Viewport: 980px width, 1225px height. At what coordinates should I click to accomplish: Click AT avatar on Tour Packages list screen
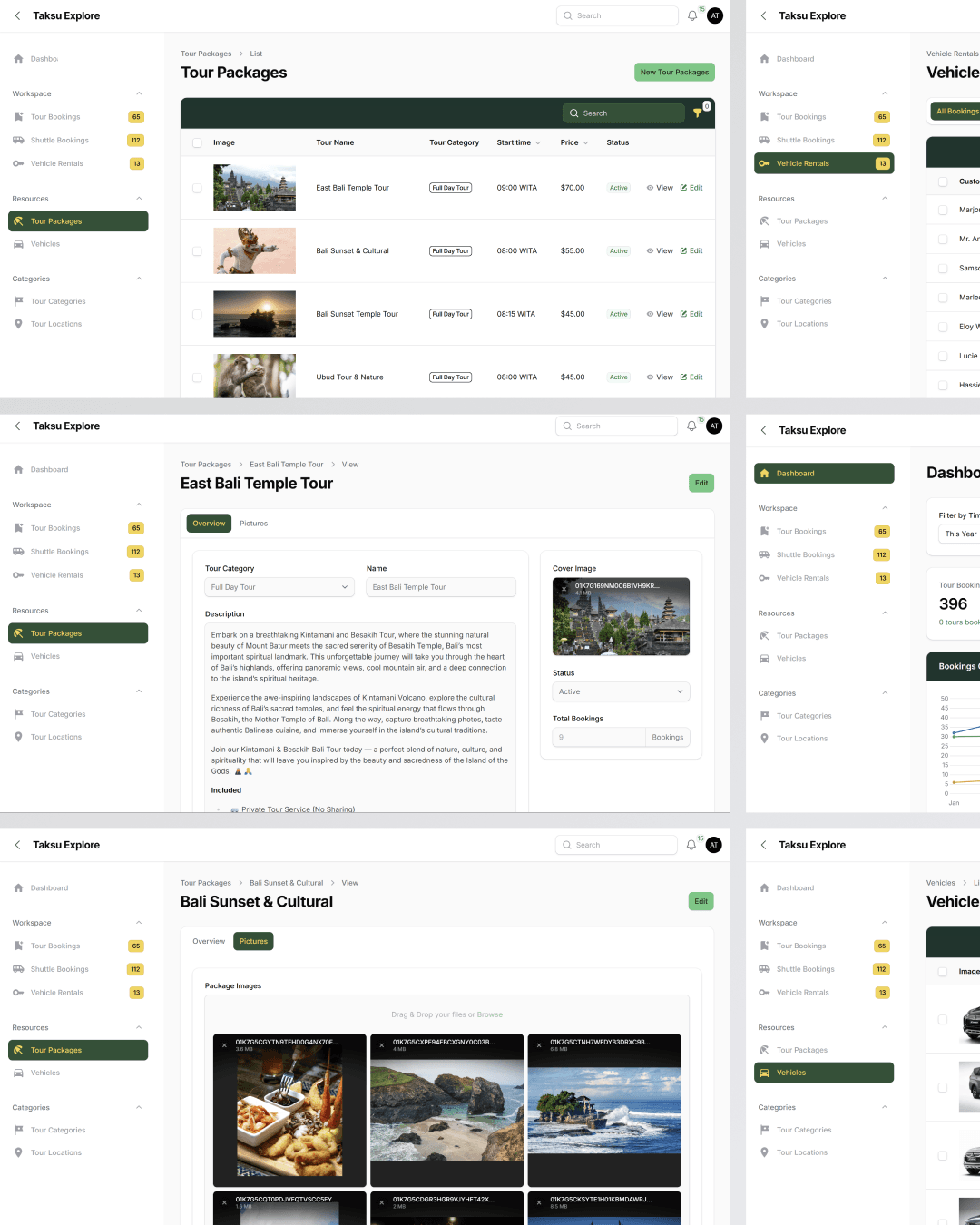click(x=715, y=15)
